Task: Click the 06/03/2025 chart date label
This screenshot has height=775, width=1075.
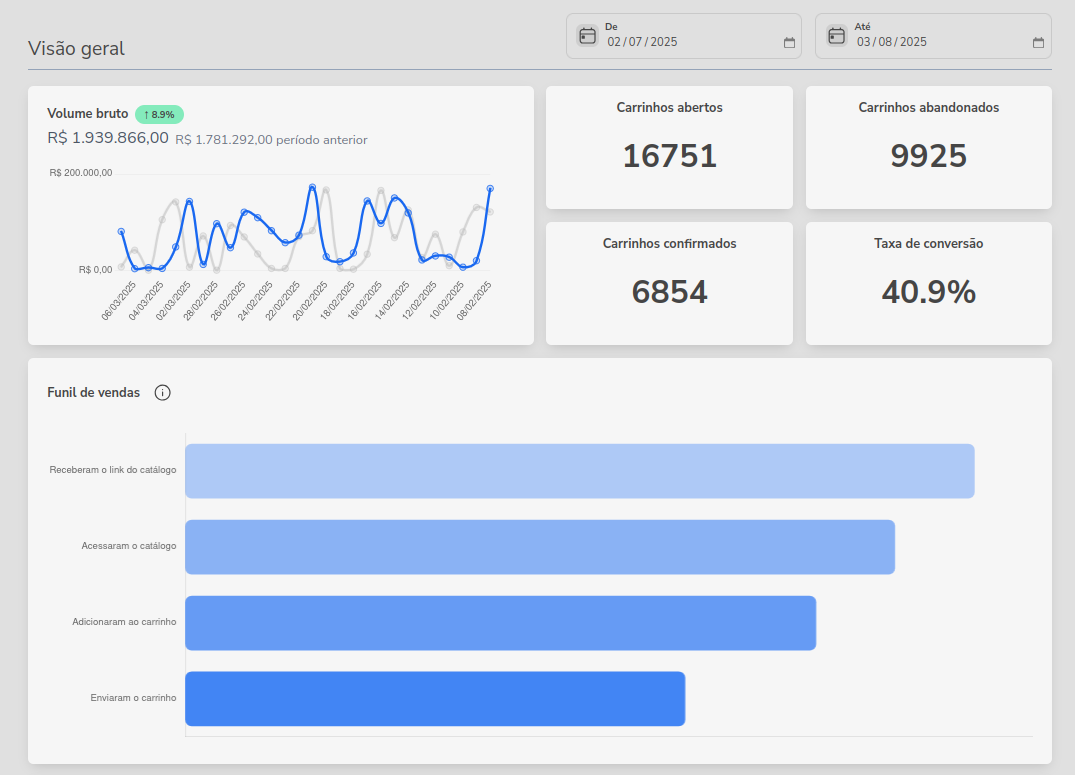Action: pyautogui.click(x=119, y=300)
